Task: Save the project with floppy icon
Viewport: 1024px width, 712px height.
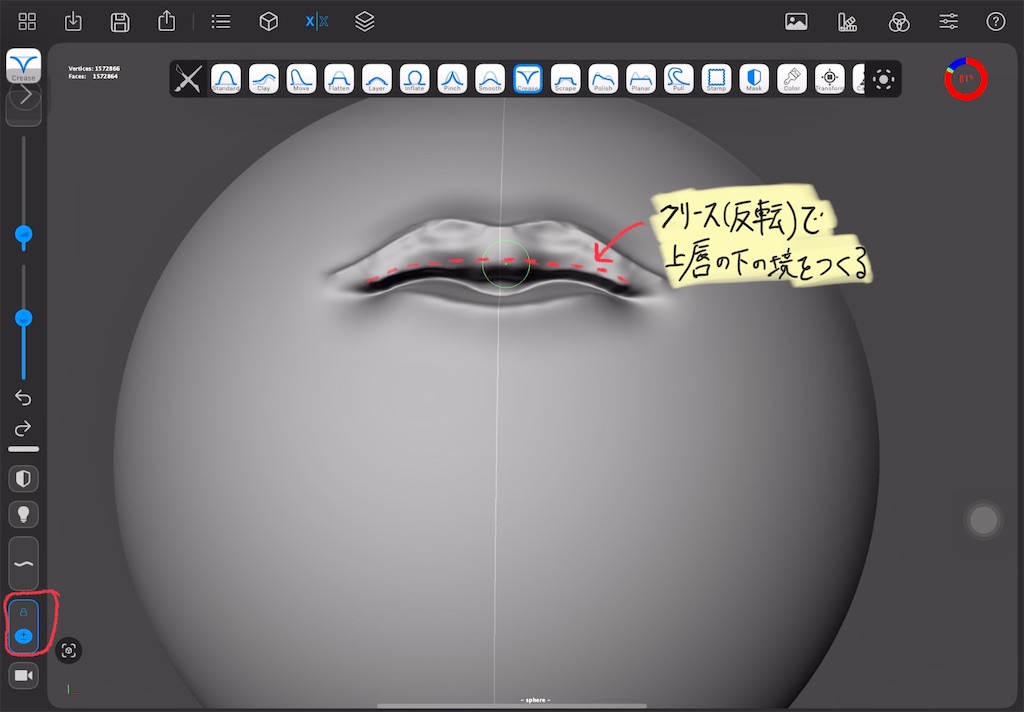Action: click(120, 22)
